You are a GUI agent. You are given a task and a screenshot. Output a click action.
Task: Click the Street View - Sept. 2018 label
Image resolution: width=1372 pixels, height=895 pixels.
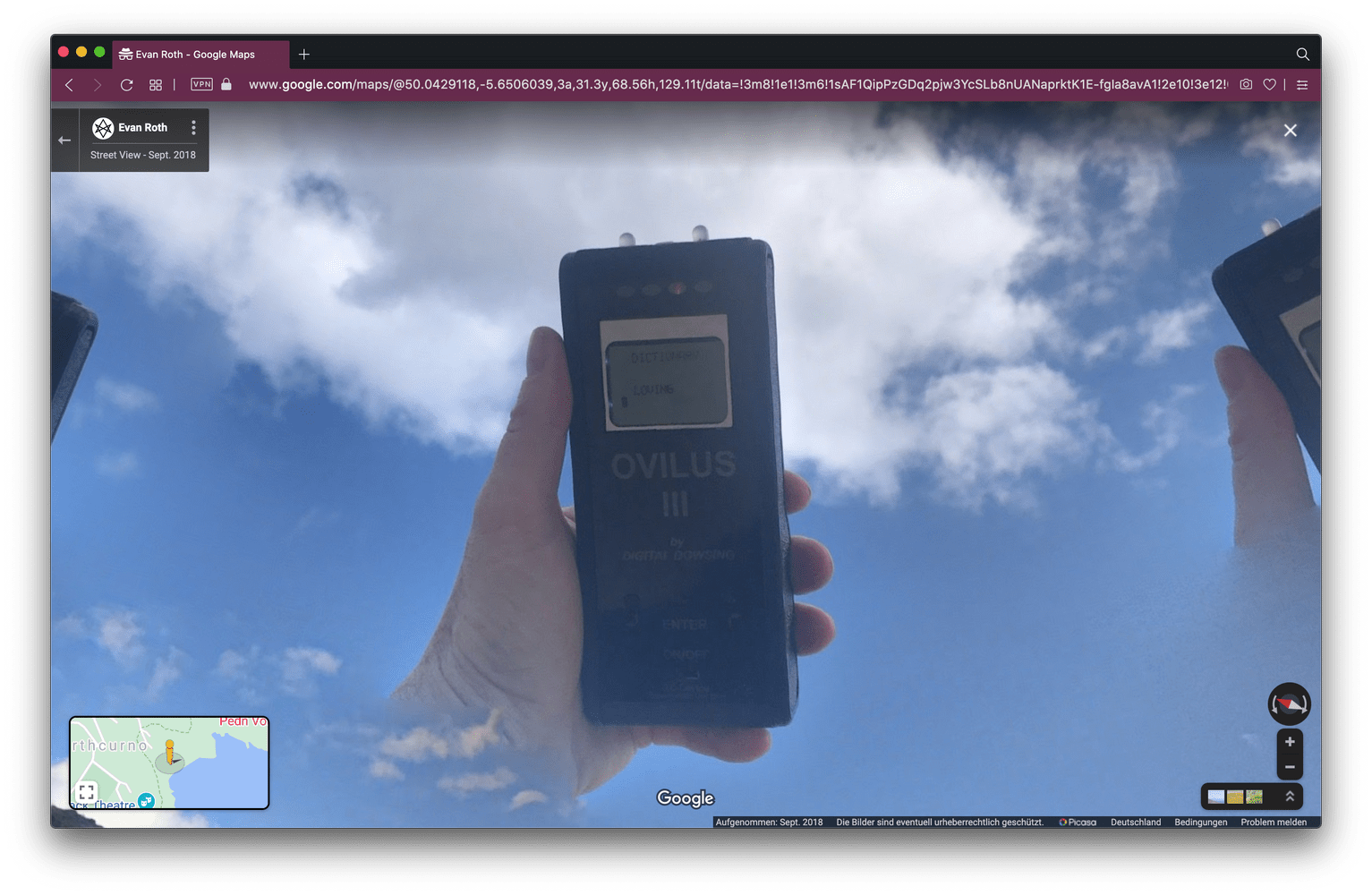click(x=143, y=155)
